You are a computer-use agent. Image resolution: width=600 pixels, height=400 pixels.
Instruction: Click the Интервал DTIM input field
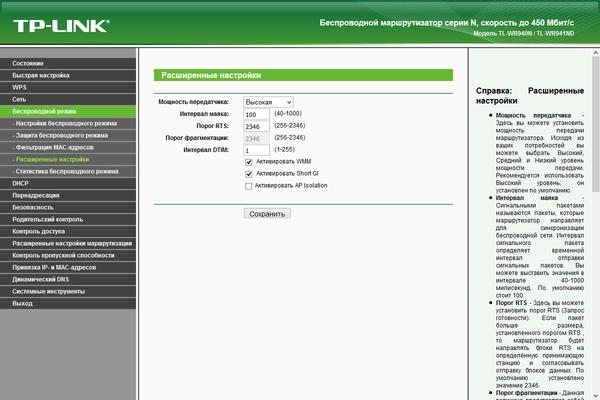(256, 150)
